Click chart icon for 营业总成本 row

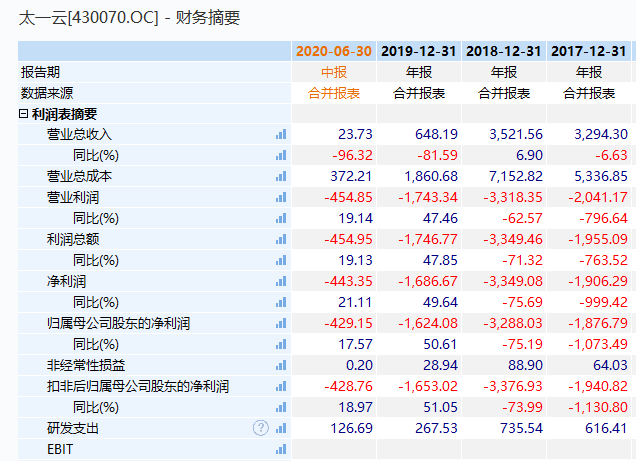[281, 177]
